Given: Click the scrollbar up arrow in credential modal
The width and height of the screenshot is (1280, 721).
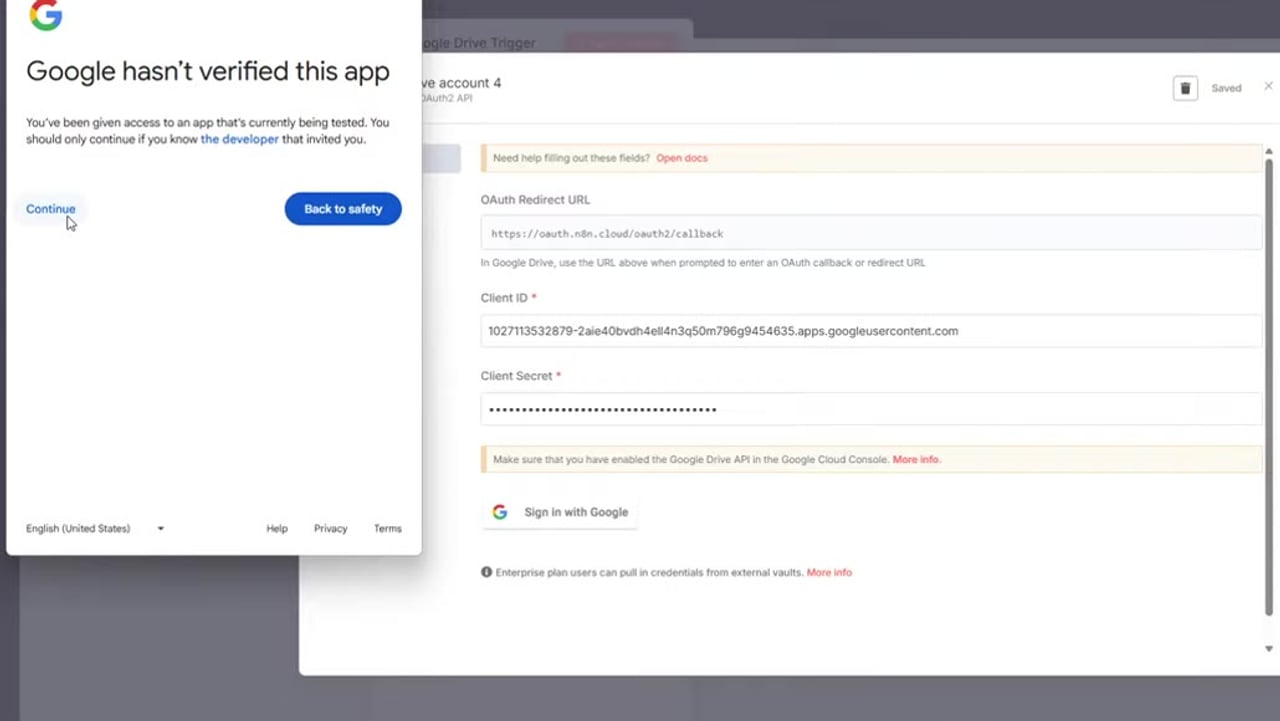Looking at the screenshot, I should pos(1269,151).
